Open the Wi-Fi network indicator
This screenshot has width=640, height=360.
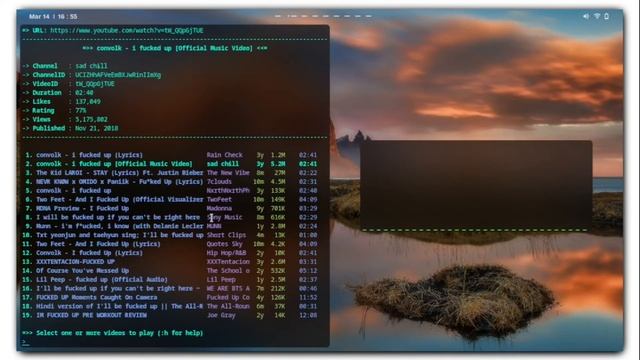[x=597, y=16]
